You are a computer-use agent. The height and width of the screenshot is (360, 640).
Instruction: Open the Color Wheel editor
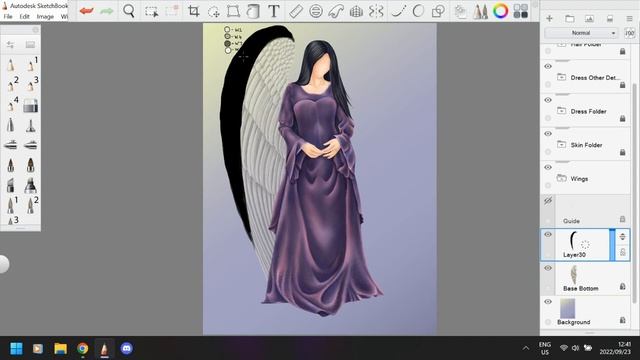(x=500, y=11)
